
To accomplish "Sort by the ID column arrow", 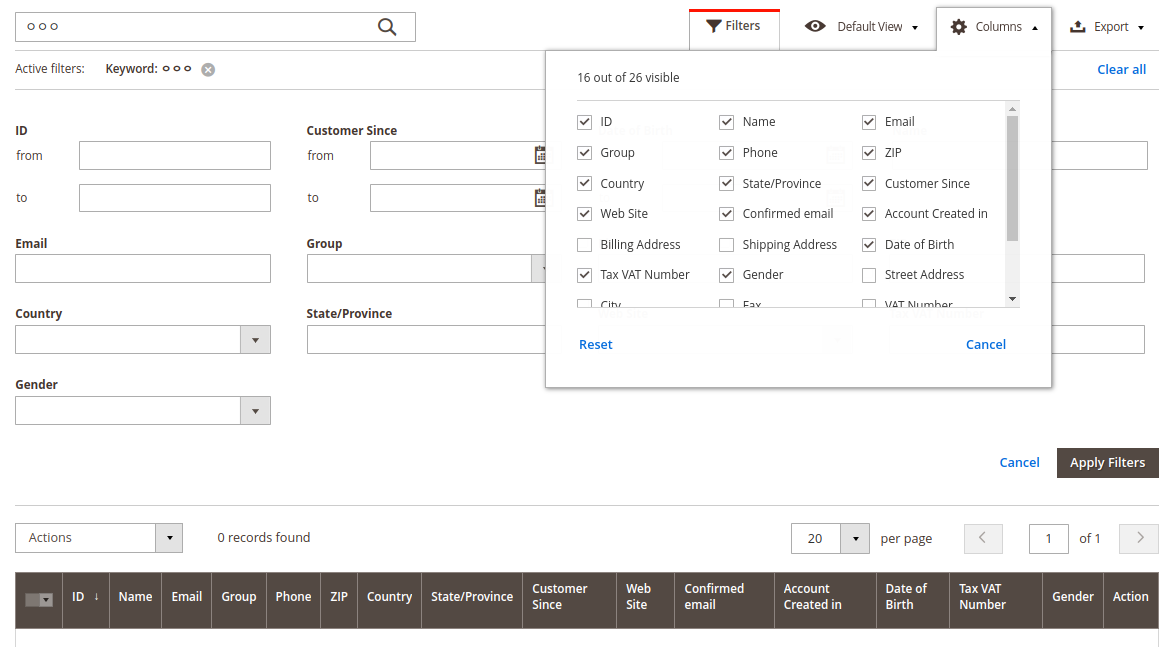I will pos(96,596).
